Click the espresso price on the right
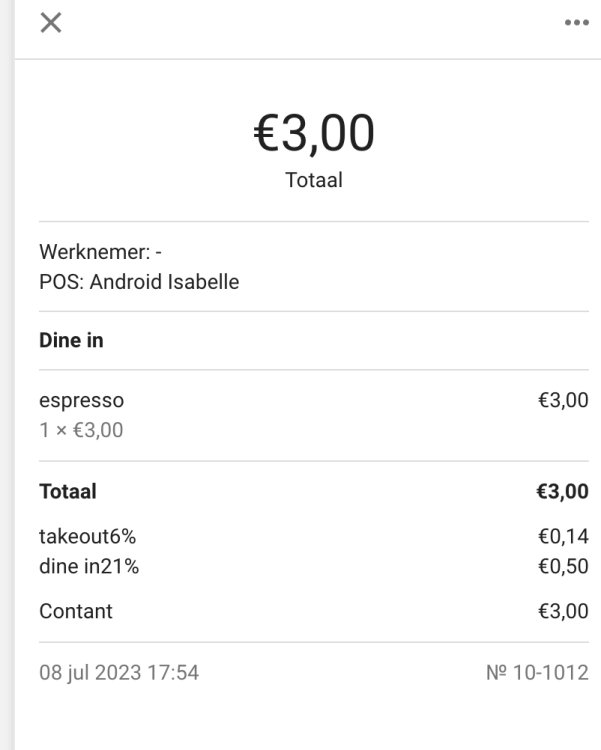Image resolution: width=601 pixels, height=750 pixels. pos(563,401)
